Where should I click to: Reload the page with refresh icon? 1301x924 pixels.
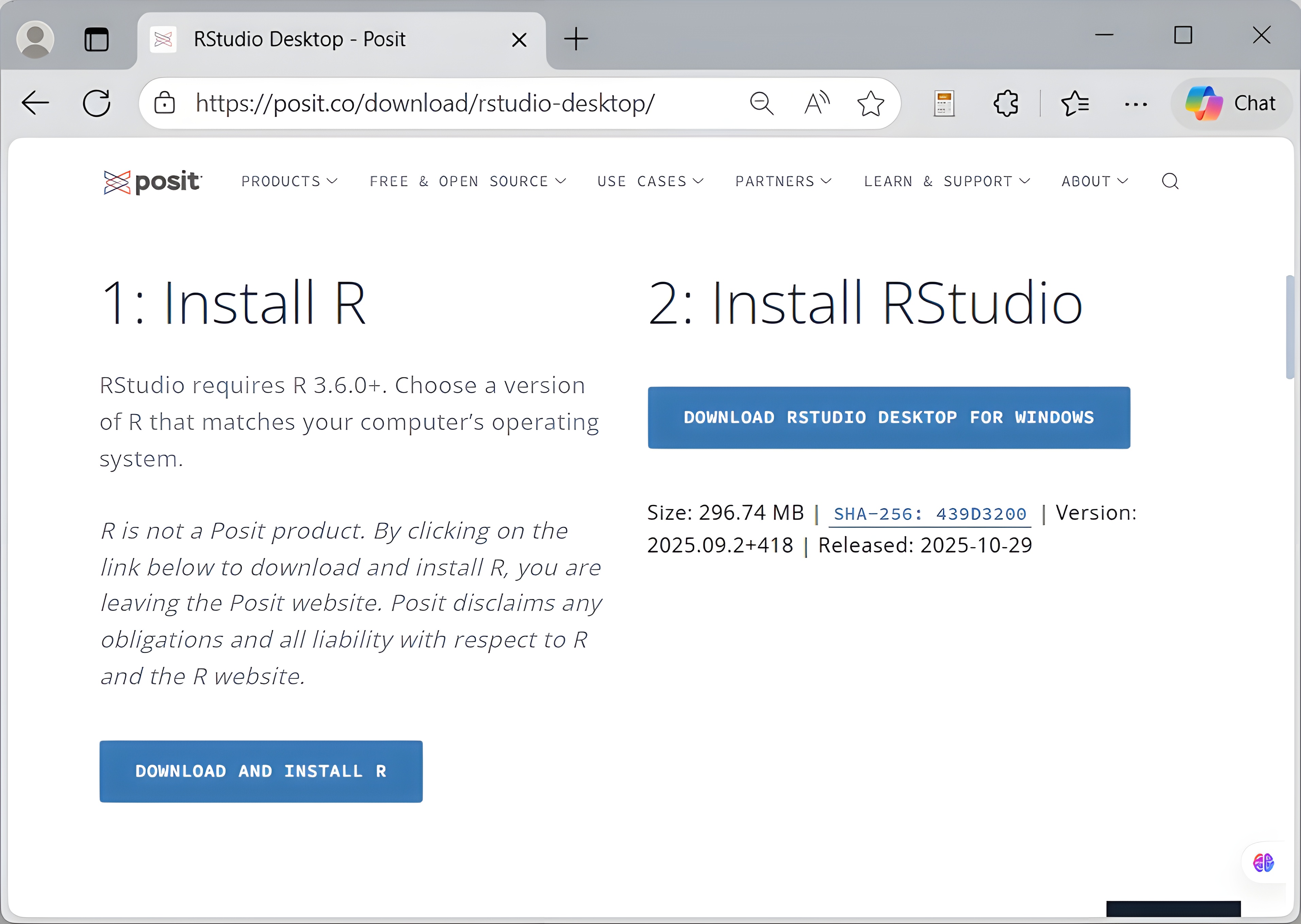click(x=97, y=103)
